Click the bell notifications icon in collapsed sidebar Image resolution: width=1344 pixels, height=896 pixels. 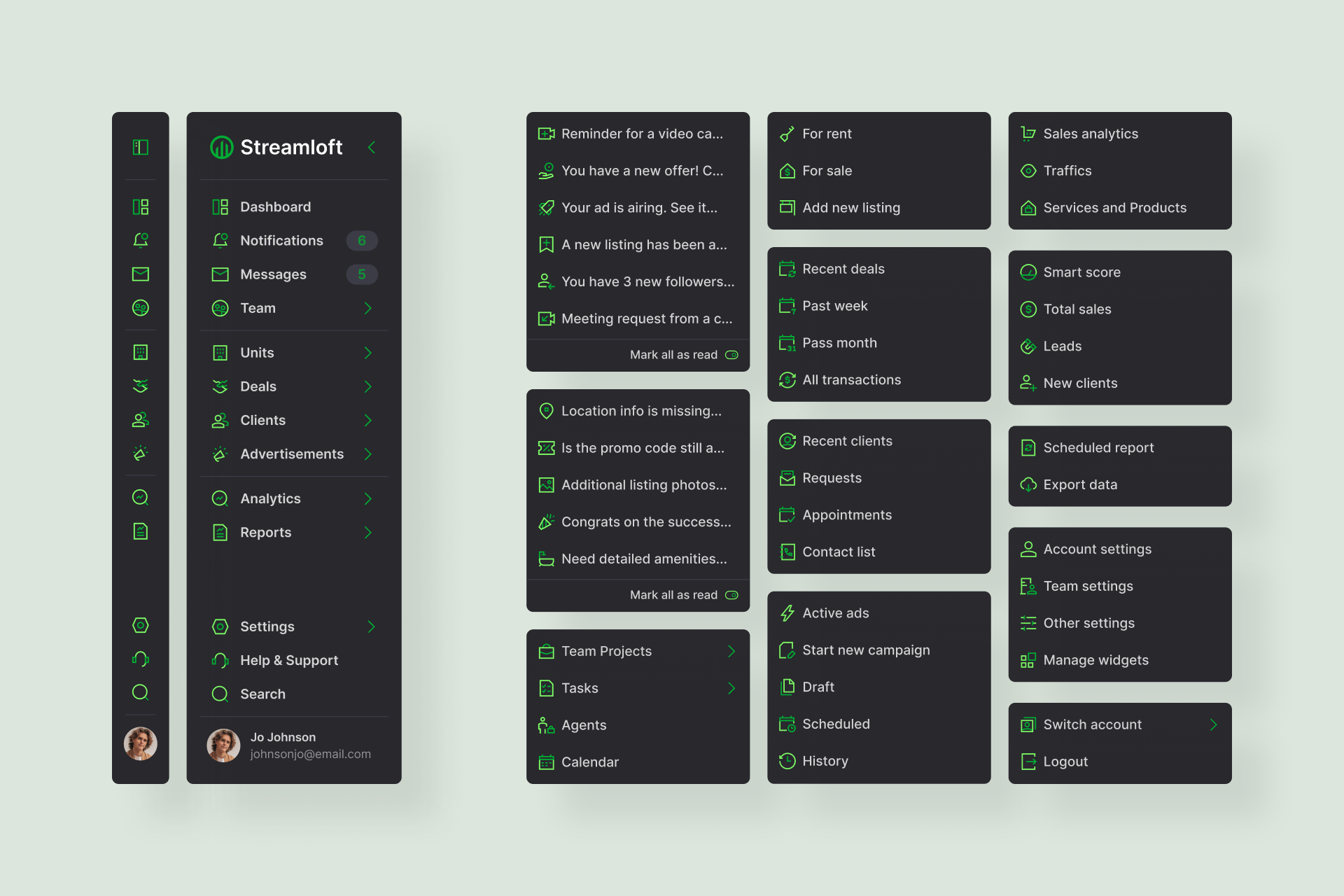(140, 240)
